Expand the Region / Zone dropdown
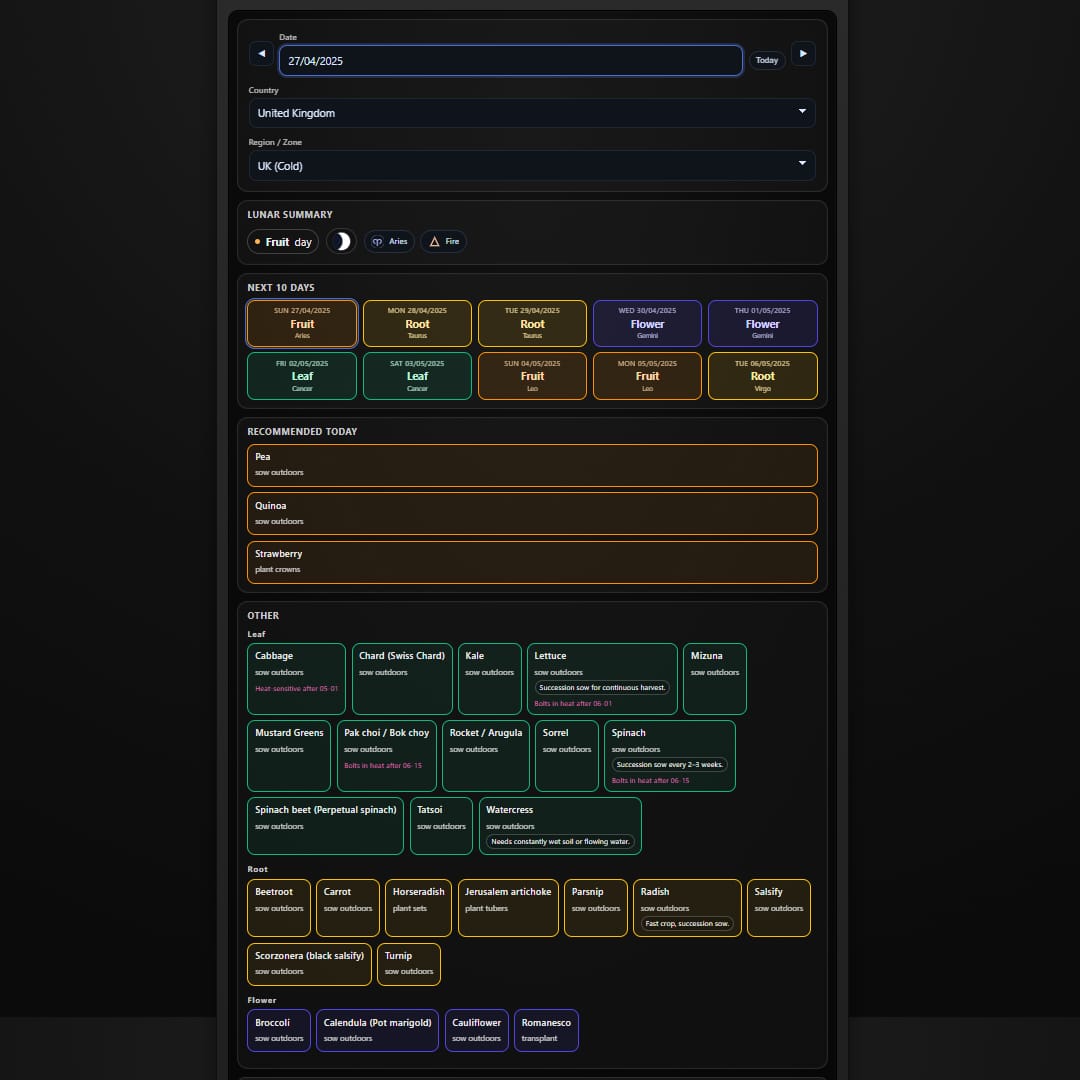Image resolution: width=1080 pixels, height=1080 pixels. click(x=531, y=166)
